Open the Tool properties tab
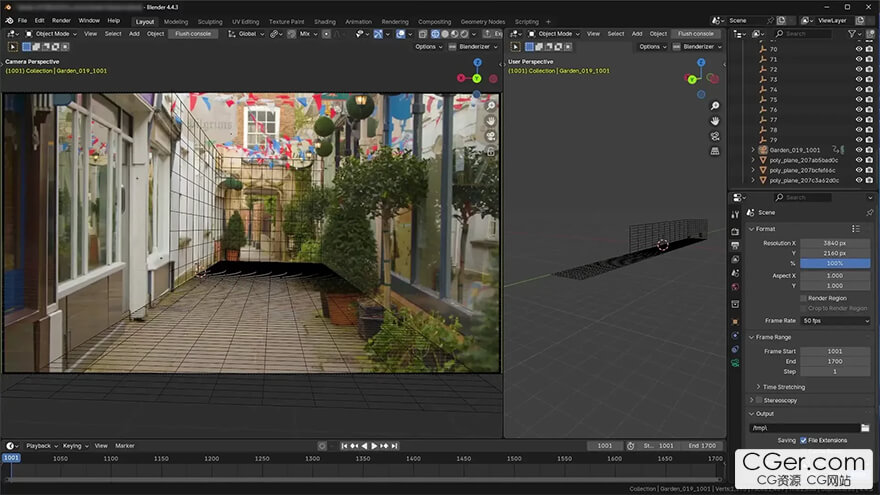 [x=735, y=214]
